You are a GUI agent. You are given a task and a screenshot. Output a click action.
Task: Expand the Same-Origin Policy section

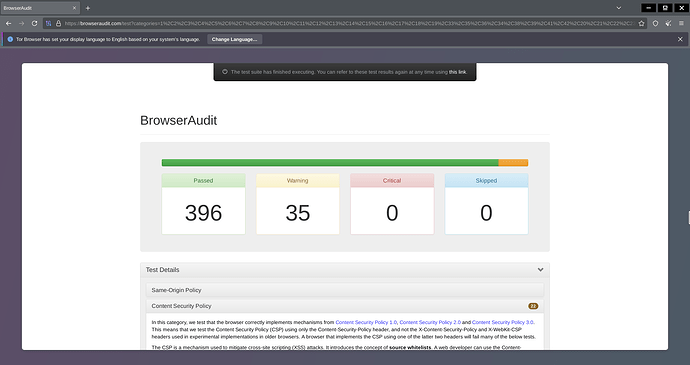coord(345,290)
